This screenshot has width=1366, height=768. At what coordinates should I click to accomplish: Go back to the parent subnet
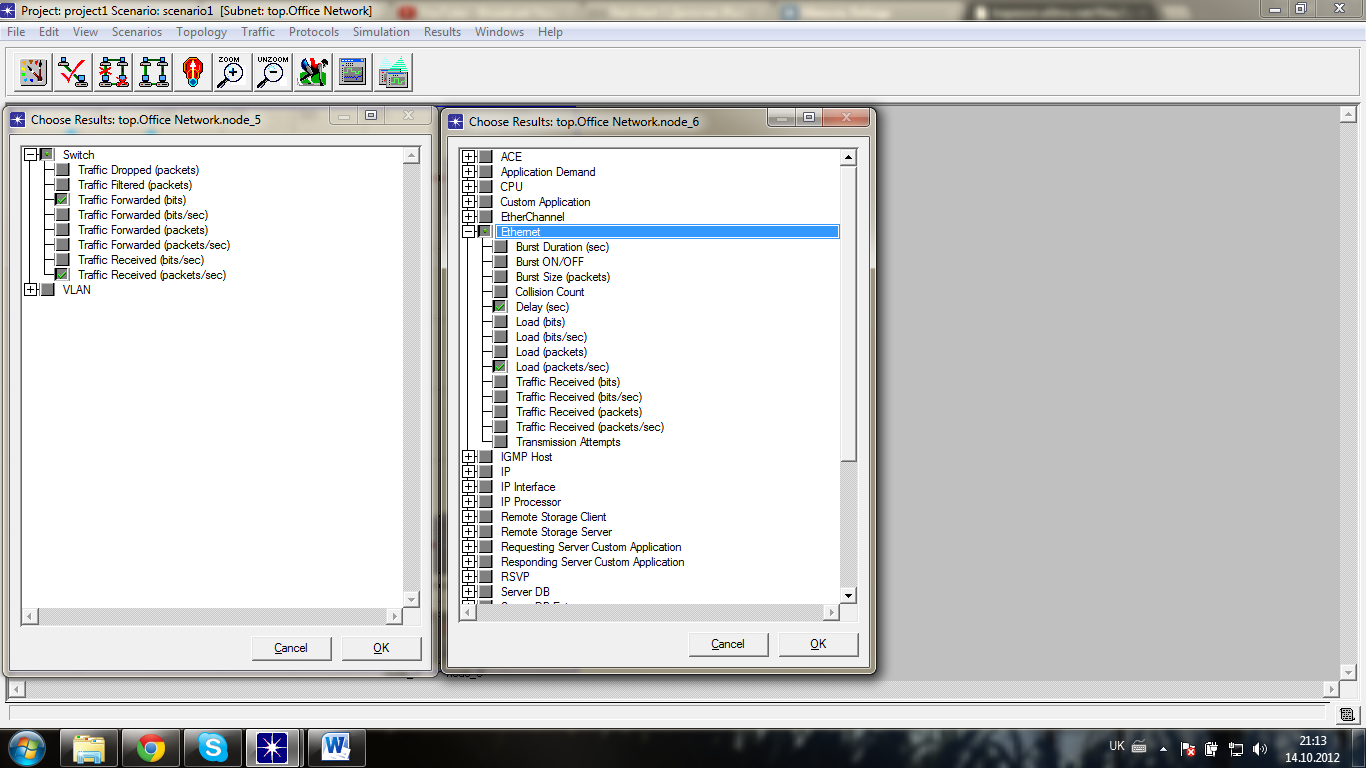point(193,72)
